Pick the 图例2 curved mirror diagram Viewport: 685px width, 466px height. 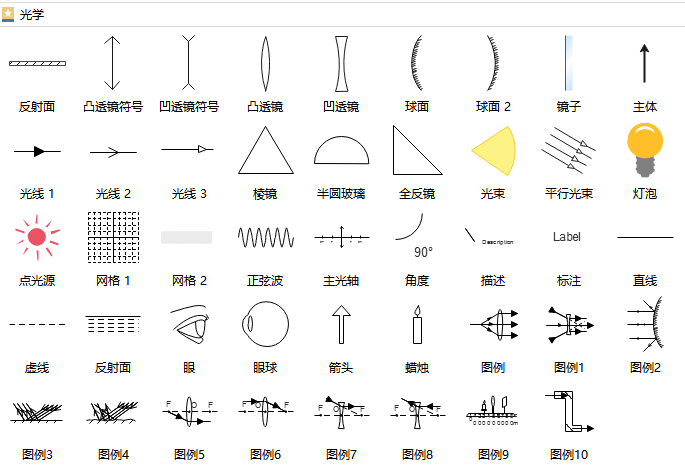pyautogui.click(x=645, y=324)
